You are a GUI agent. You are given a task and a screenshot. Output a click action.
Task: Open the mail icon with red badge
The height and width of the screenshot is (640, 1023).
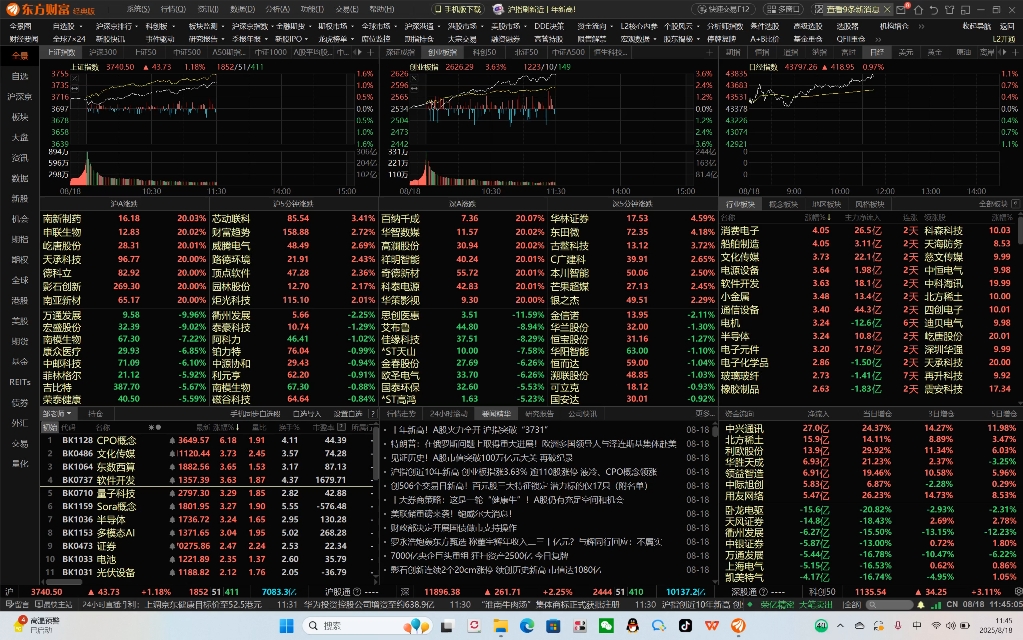tap(902, 9)
